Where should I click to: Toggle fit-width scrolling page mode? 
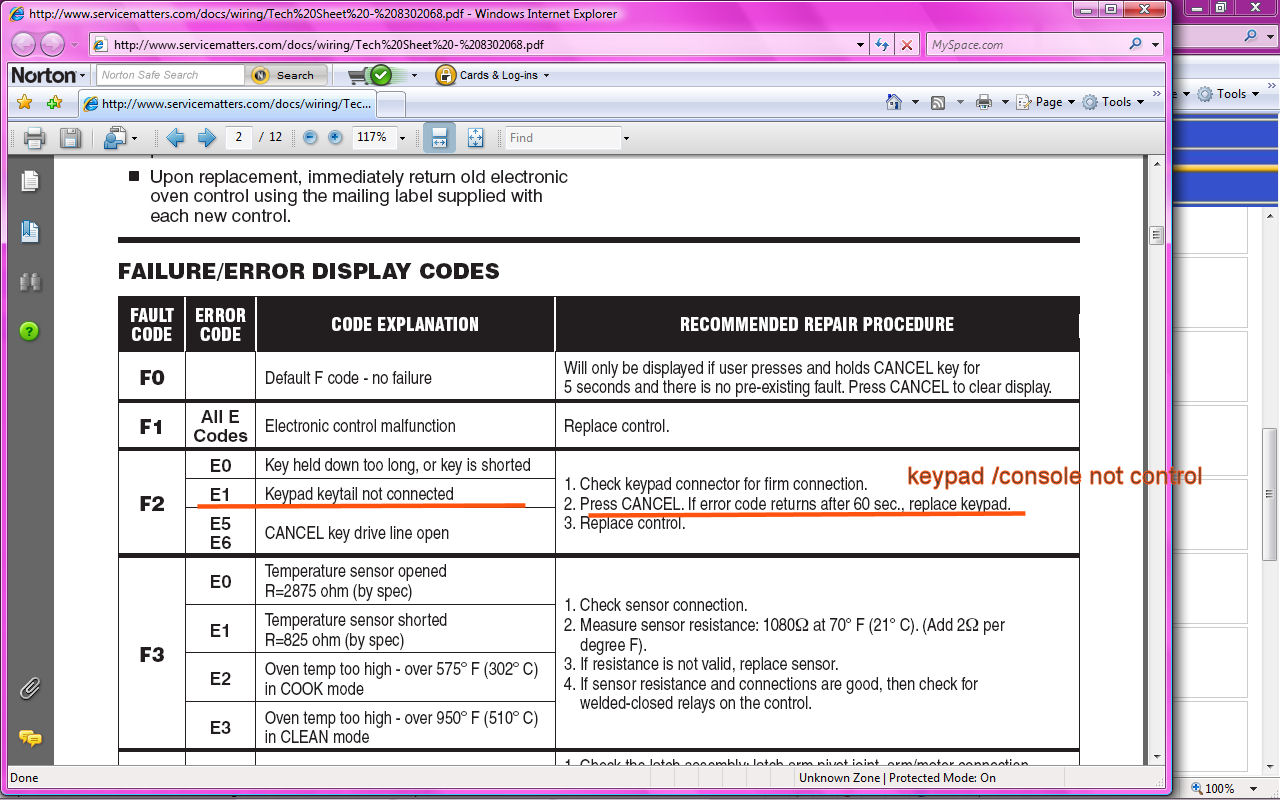pos(439,138)
